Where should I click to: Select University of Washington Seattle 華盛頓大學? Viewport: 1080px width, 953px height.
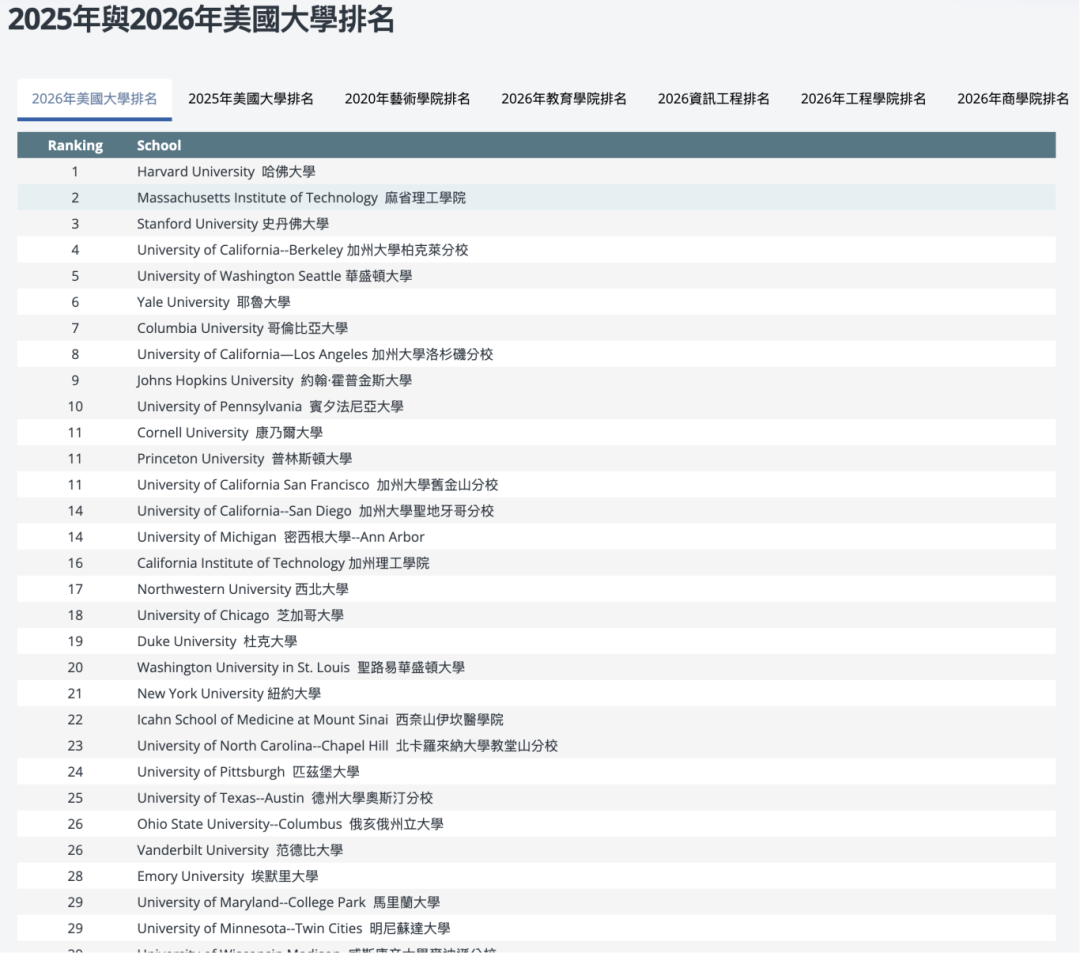pos(274,276)
